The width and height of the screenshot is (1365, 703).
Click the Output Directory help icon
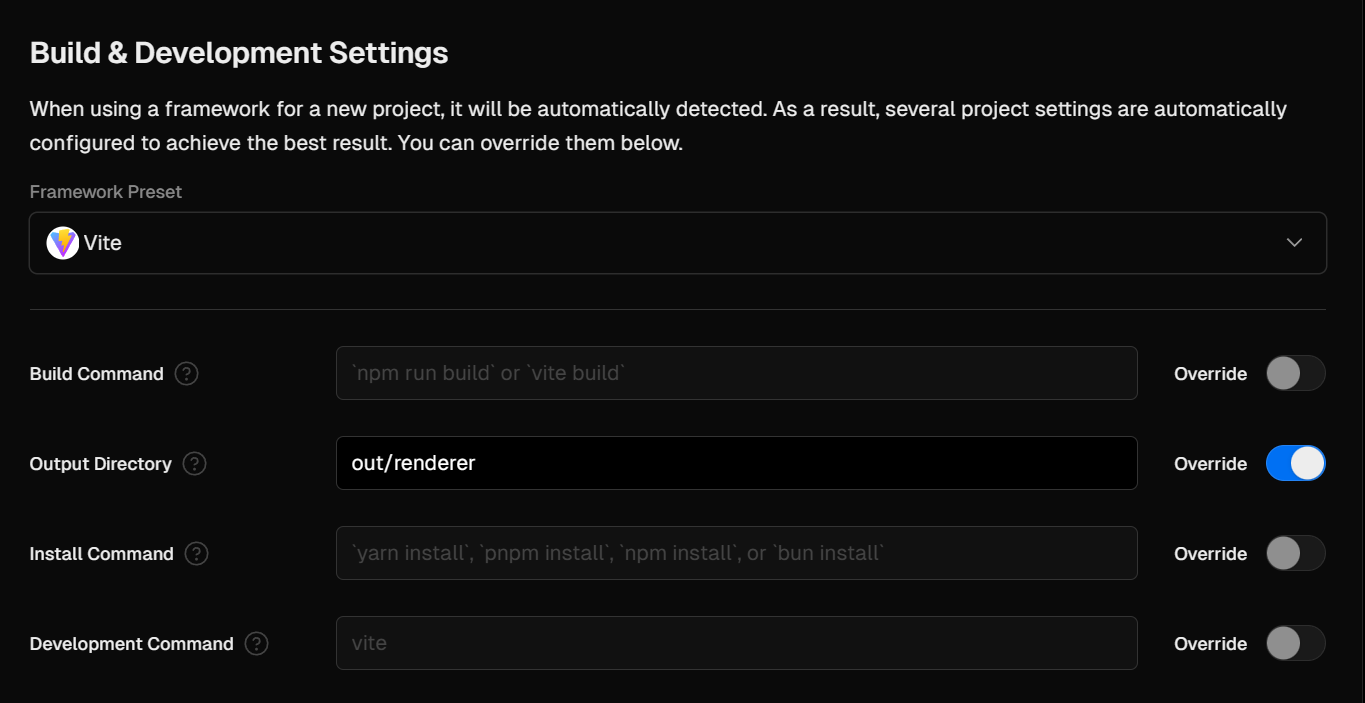pos(195,464)
